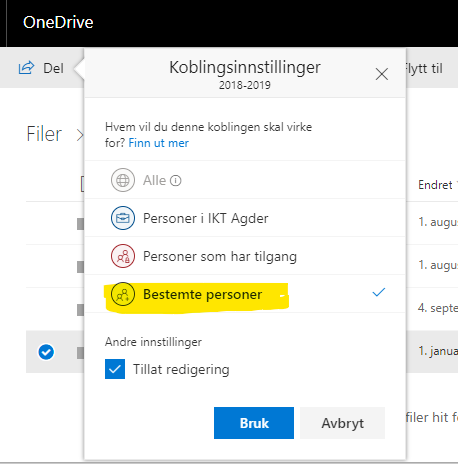Close the Koblingsinnstillinger dialog with X
458x464 pixels.
[382, 74]
